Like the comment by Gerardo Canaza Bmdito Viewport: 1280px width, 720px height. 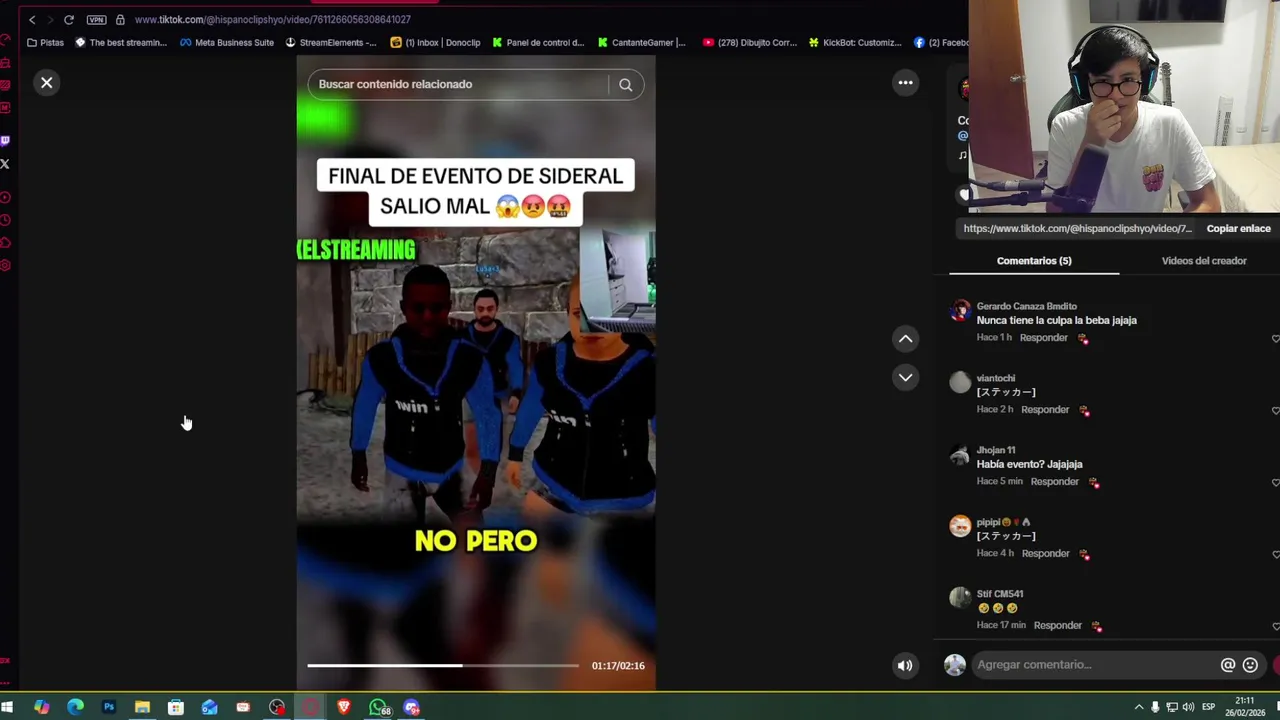(1275, 338)
